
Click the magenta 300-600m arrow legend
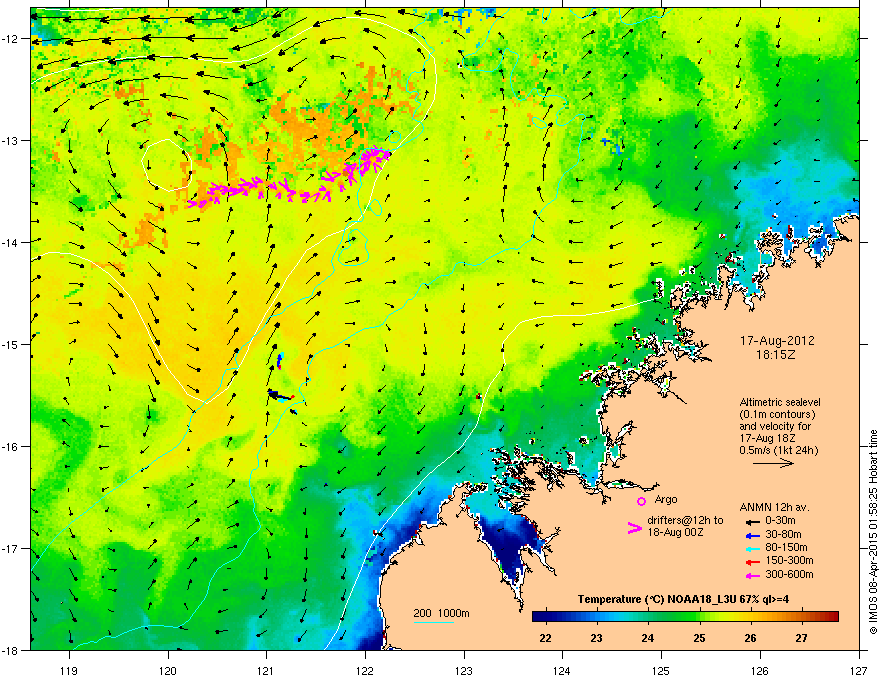point(751,575)
